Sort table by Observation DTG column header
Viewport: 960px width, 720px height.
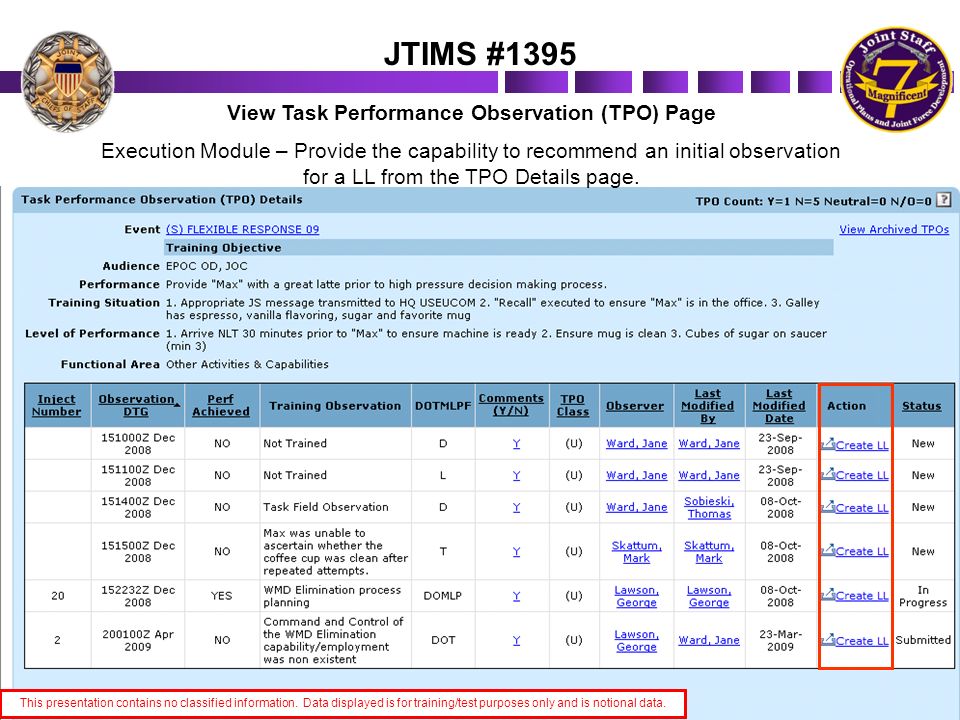pos(137,405)
